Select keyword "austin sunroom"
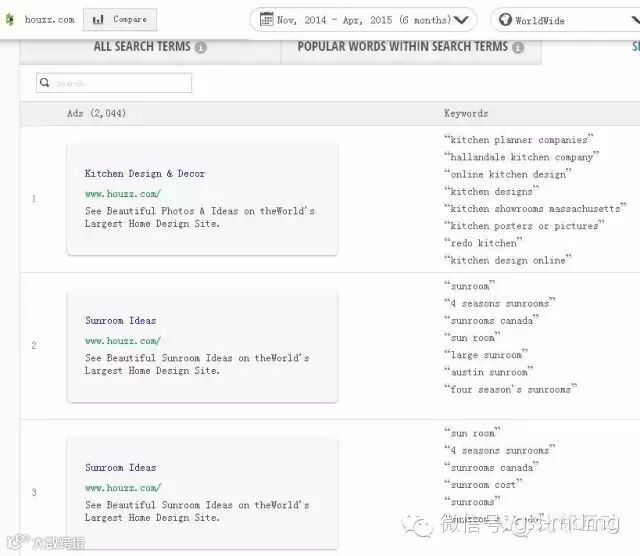 click(489, 372)
